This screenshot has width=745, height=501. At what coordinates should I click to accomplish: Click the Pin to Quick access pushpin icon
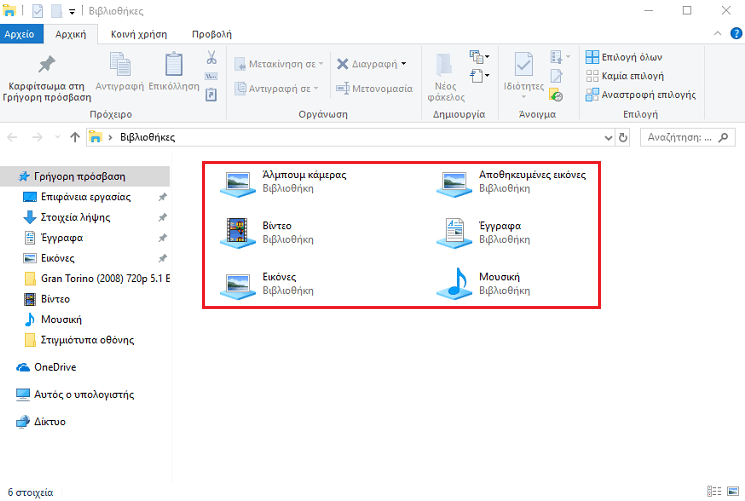pyautogui.click(x=47, y=64)
